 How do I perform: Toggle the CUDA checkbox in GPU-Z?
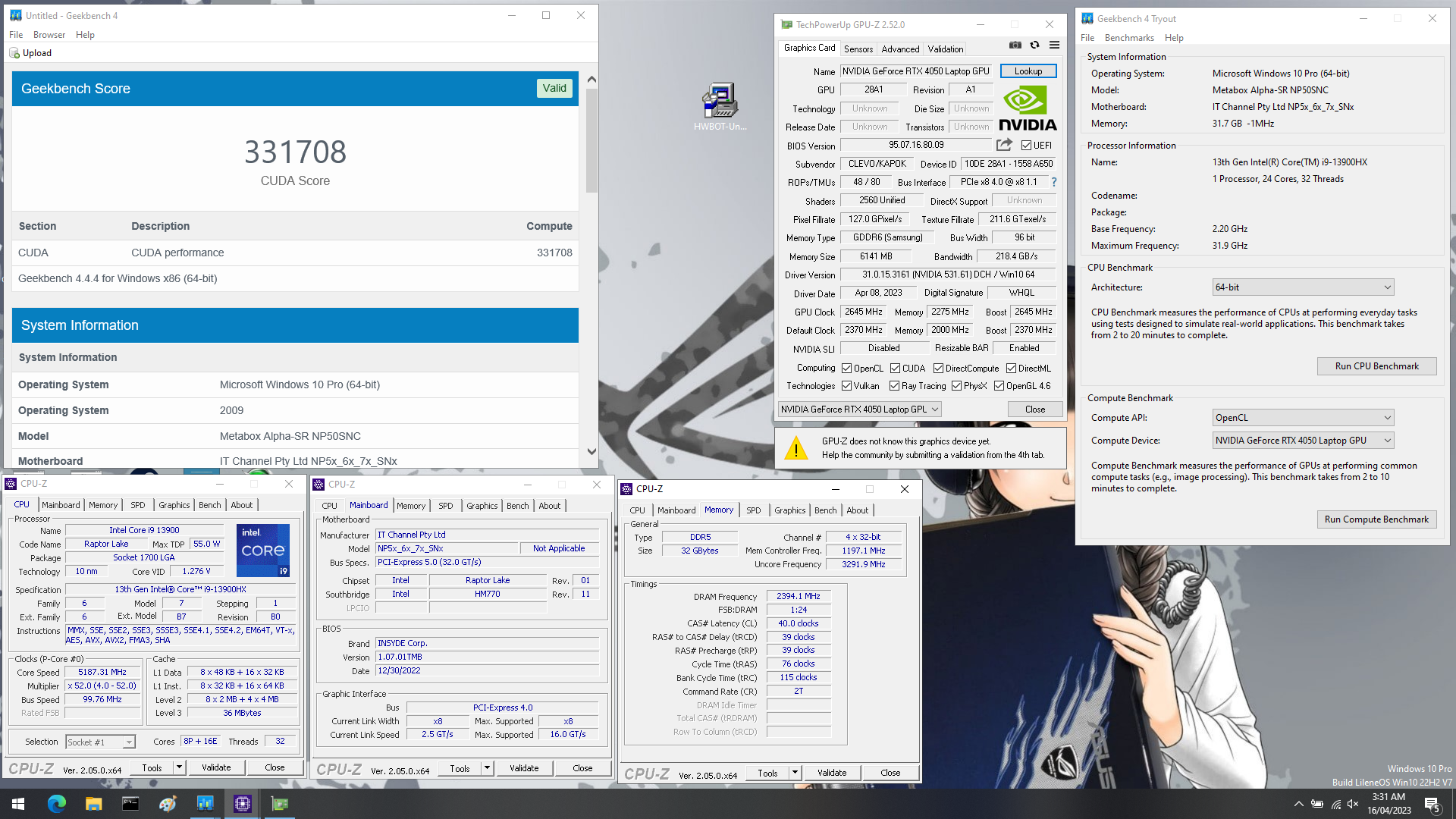tap(895, 369)
